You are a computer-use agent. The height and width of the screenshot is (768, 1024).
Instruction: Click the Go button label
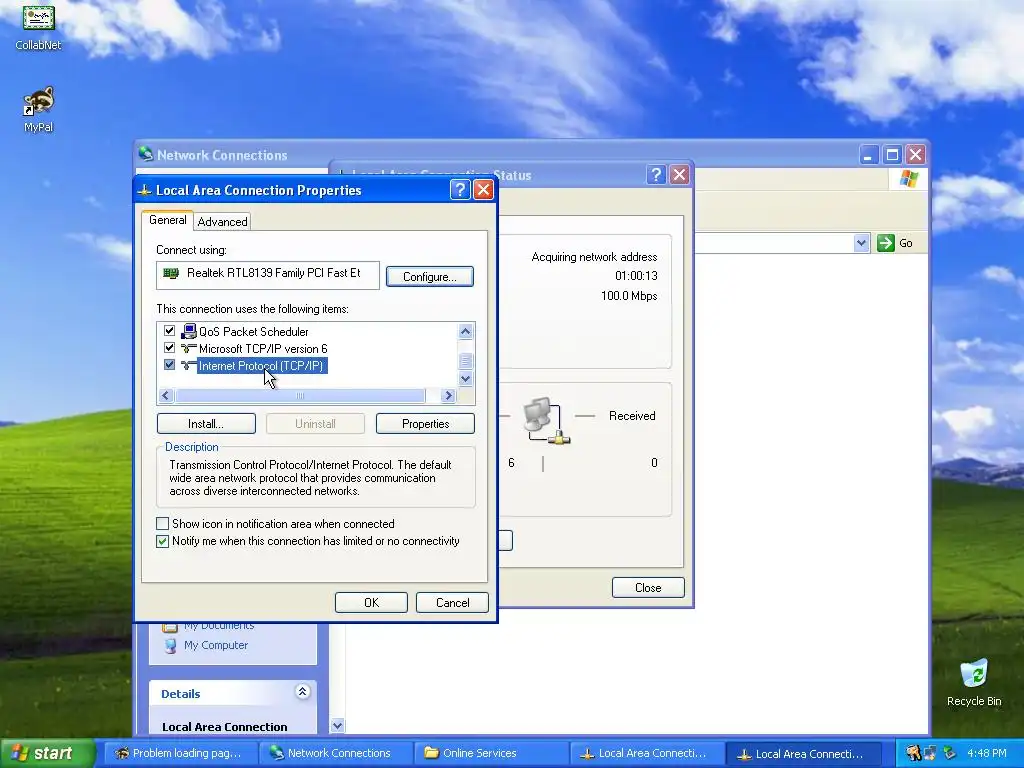[x=906, y=243]
